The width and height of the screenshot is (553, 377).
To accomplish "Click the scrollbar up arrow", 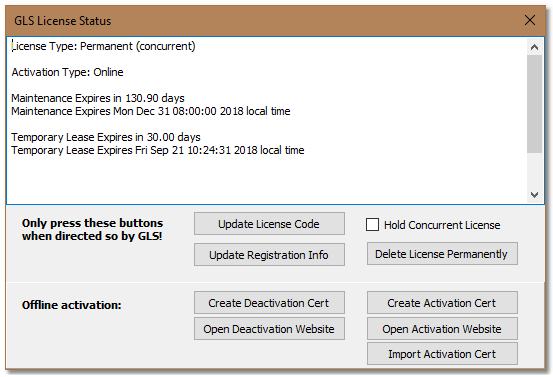I will coord(534,47).
